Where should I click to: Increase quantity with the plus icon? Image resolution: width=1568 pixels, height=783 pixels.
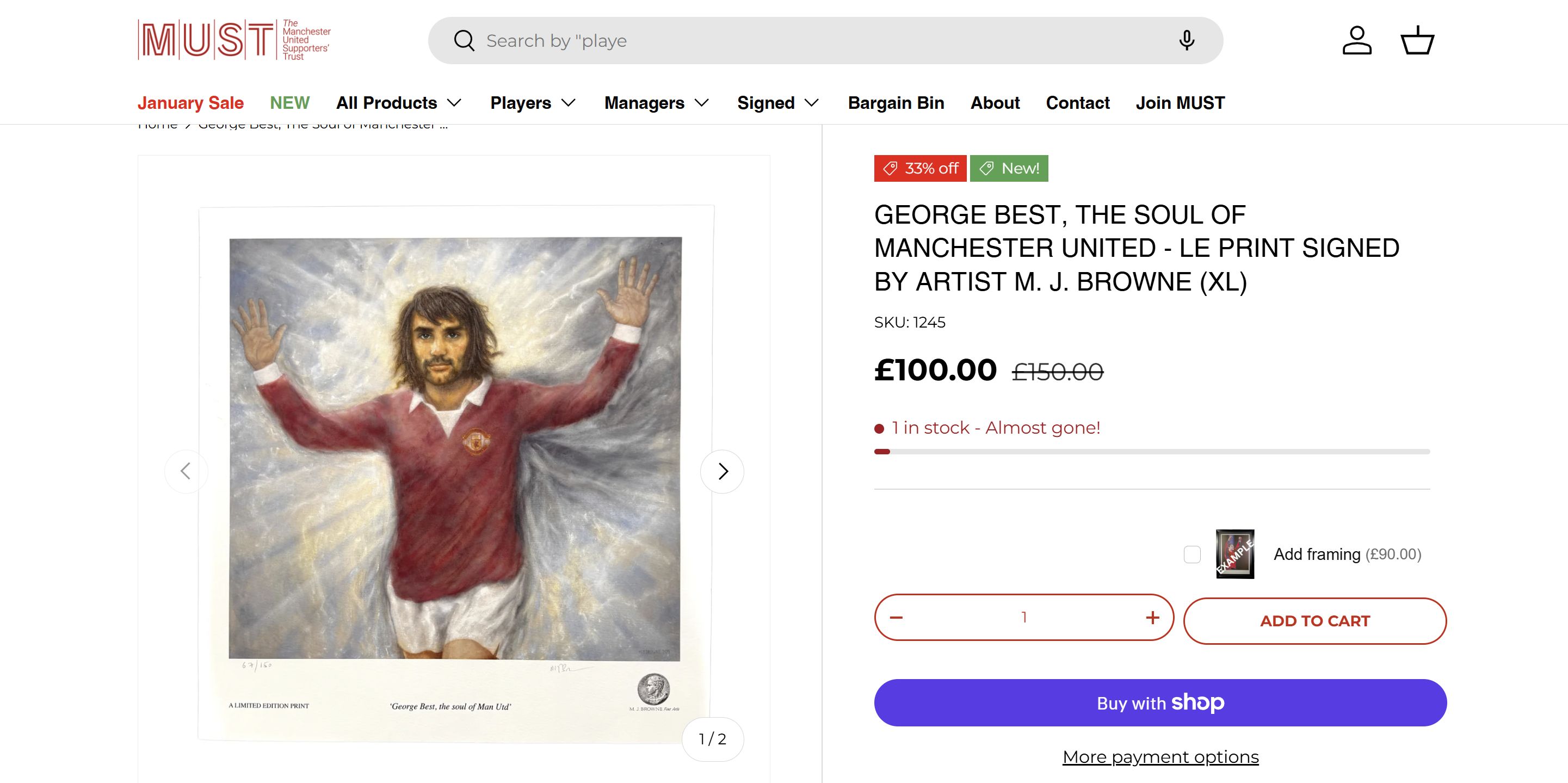(x=1152, y=618)
